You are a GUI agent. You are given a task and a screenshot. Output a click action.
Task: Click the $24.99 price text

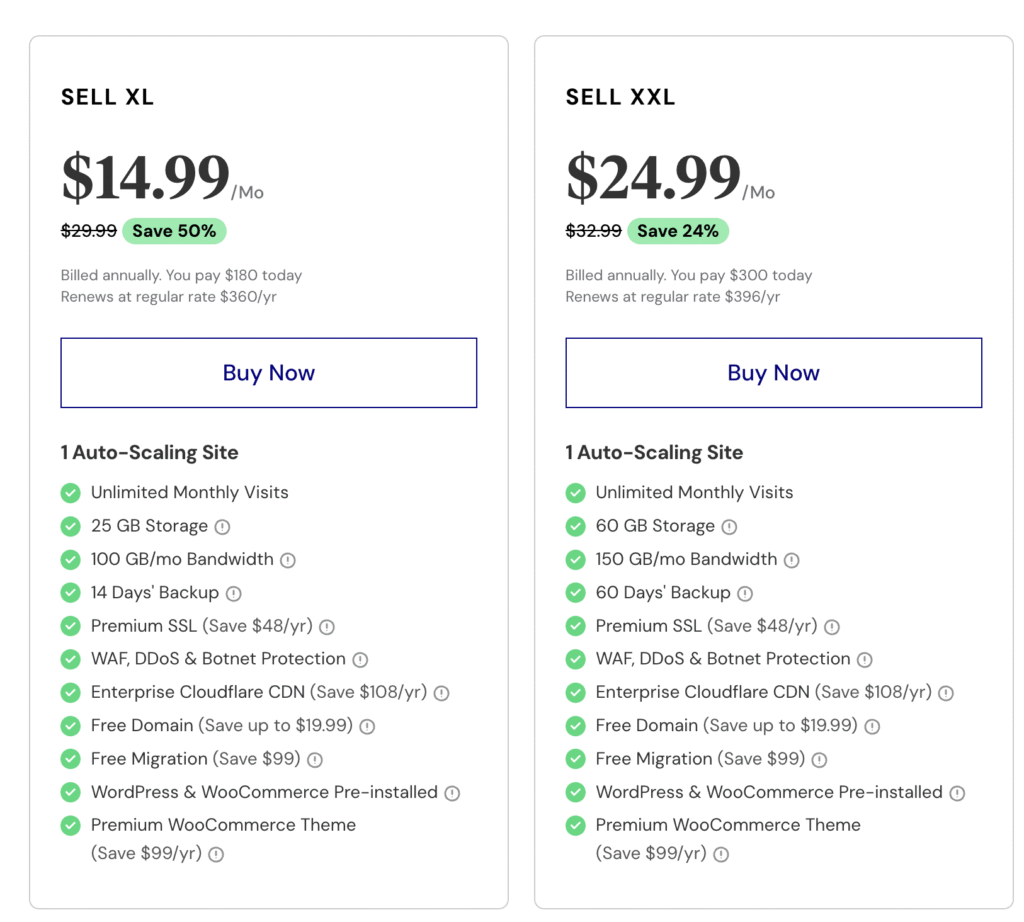pyautogui.click(x=653, y=177)
